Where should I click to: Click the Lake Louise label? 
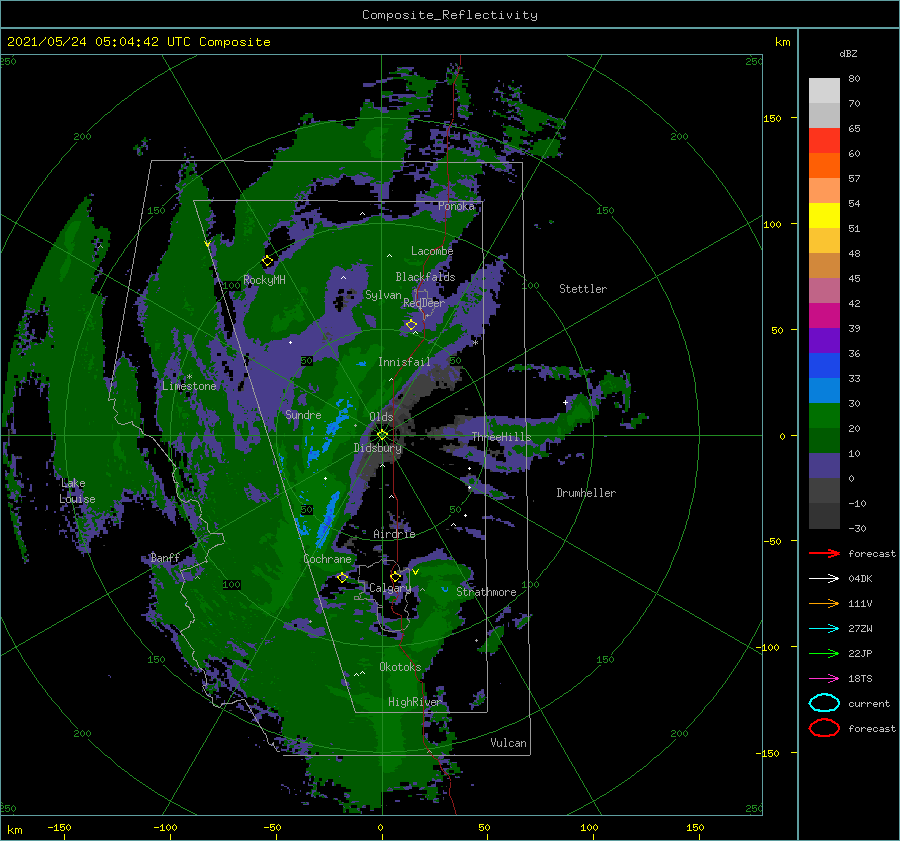(x=77, y=491)
